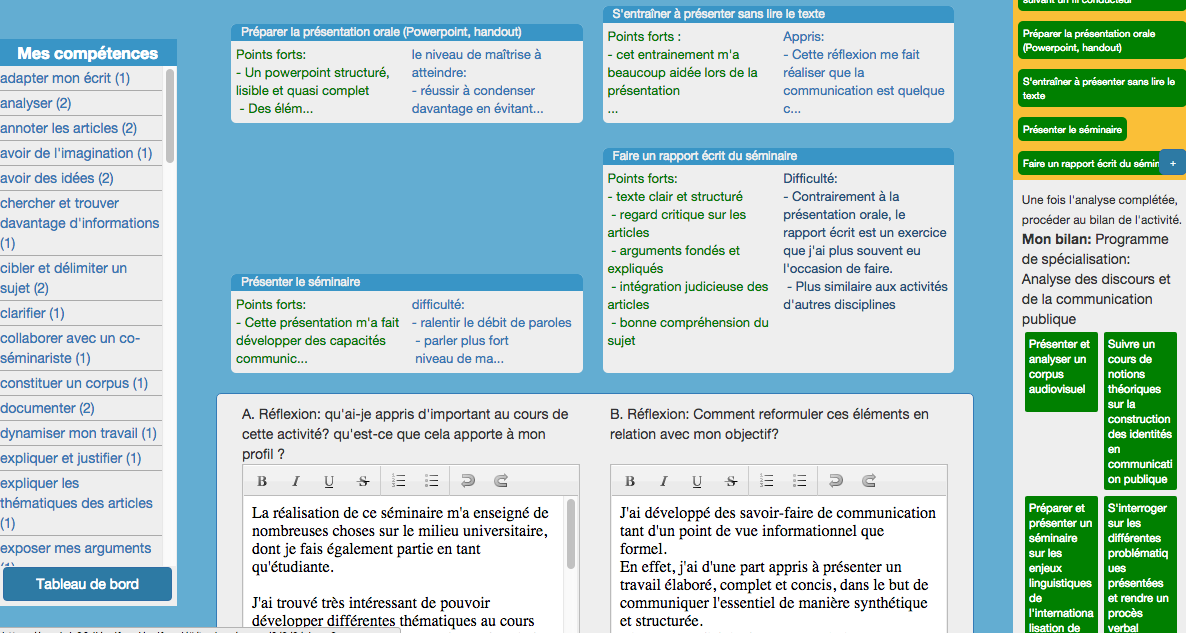Click the plus button beside 'Faire un rapport écrit'
1186x633 pixels.
[1172, 163]
